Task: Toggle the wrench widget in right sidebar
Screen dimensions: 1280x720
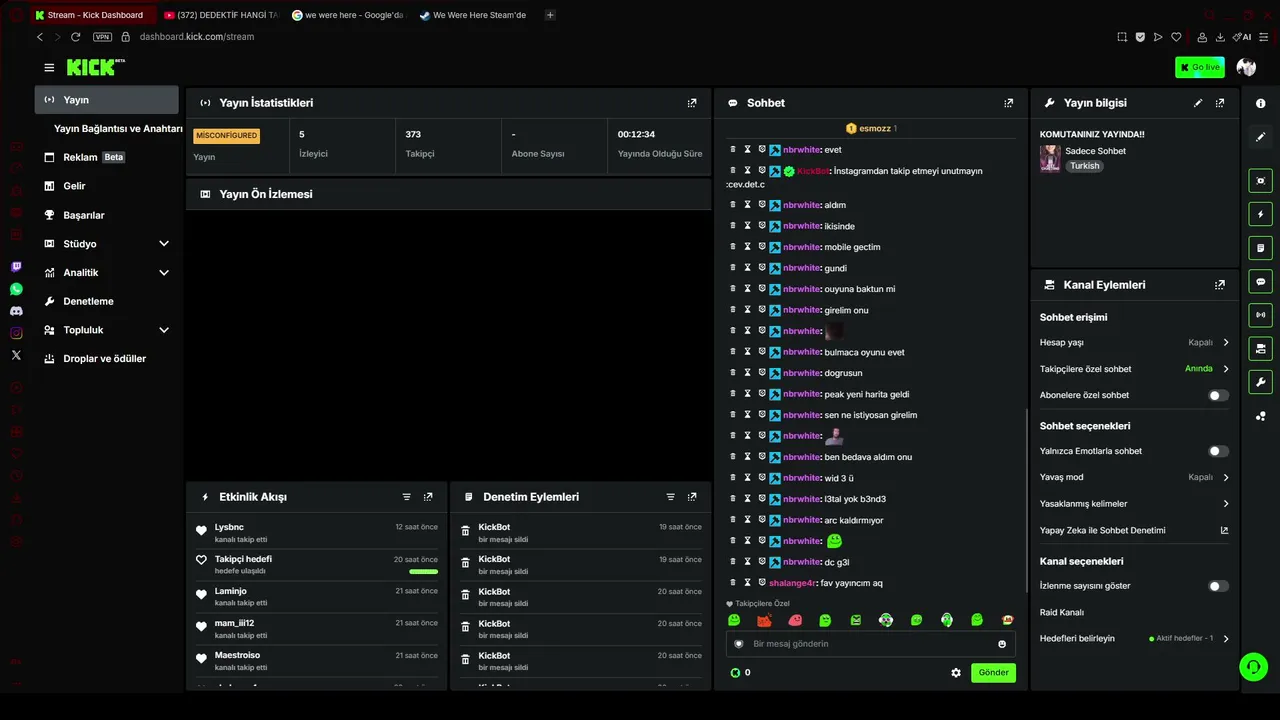Action: pyautogui.click(x=1260, y=382)
